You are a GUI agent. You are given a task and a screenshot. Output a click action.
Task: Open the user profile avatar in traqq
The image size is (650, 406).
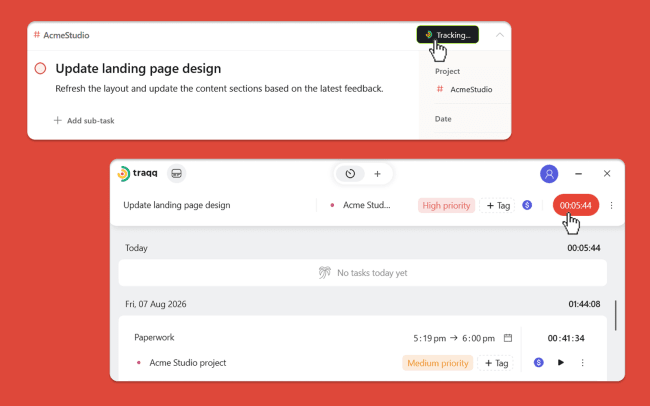(549, 174)
